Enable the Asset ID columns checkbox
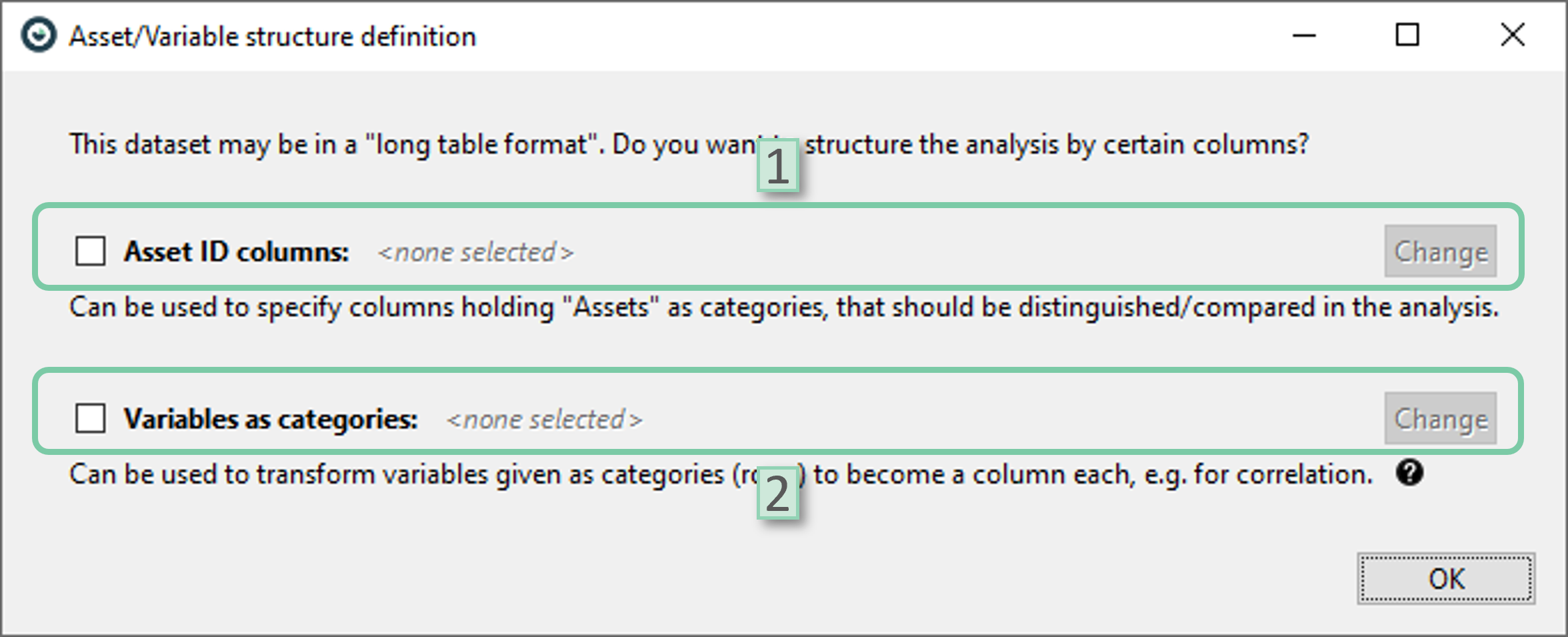The width and height of the screenshot is (1568, 637). click(91, 251)
